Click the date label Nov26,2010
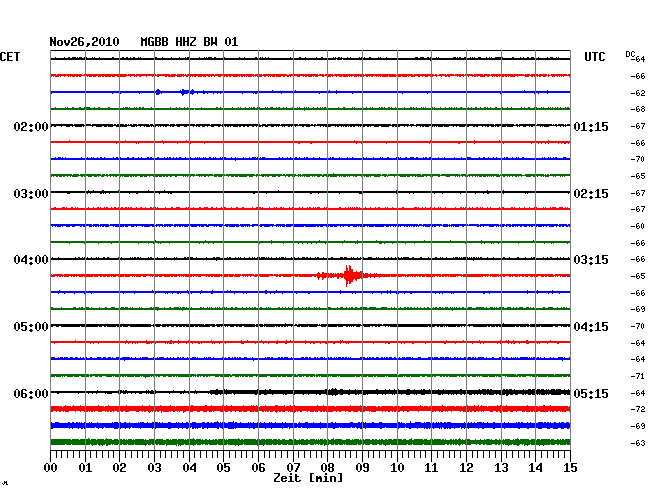650x494 pixels. coord(85,42)
